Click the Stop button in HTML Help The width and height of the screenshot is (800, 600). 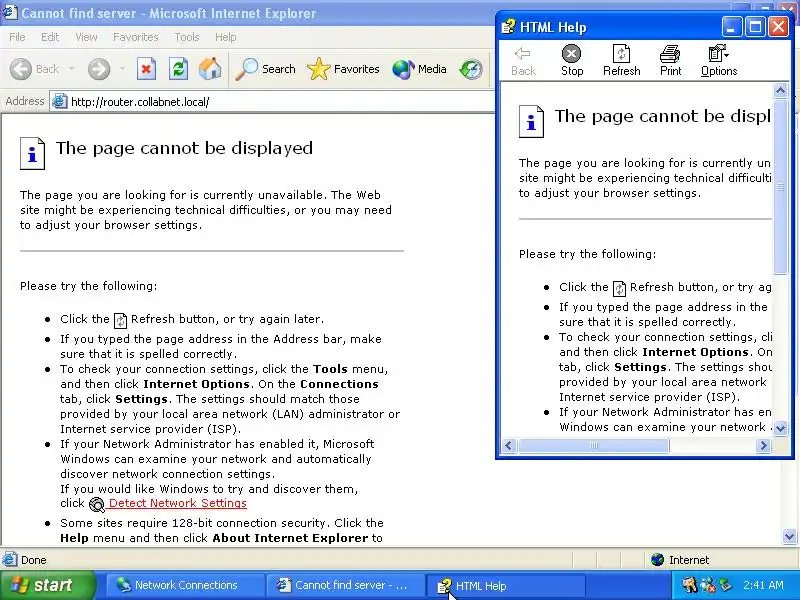(572, 61)
